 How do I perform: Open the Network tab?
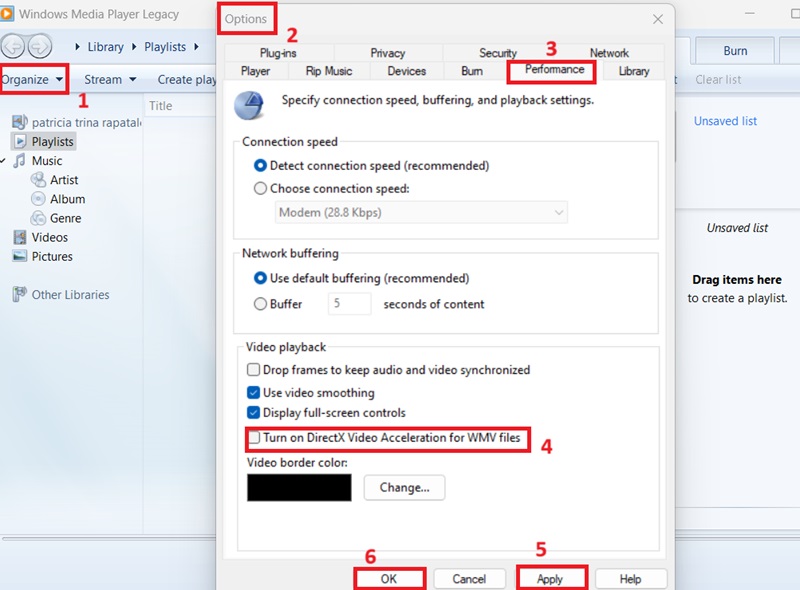click(x=609, y=53)
